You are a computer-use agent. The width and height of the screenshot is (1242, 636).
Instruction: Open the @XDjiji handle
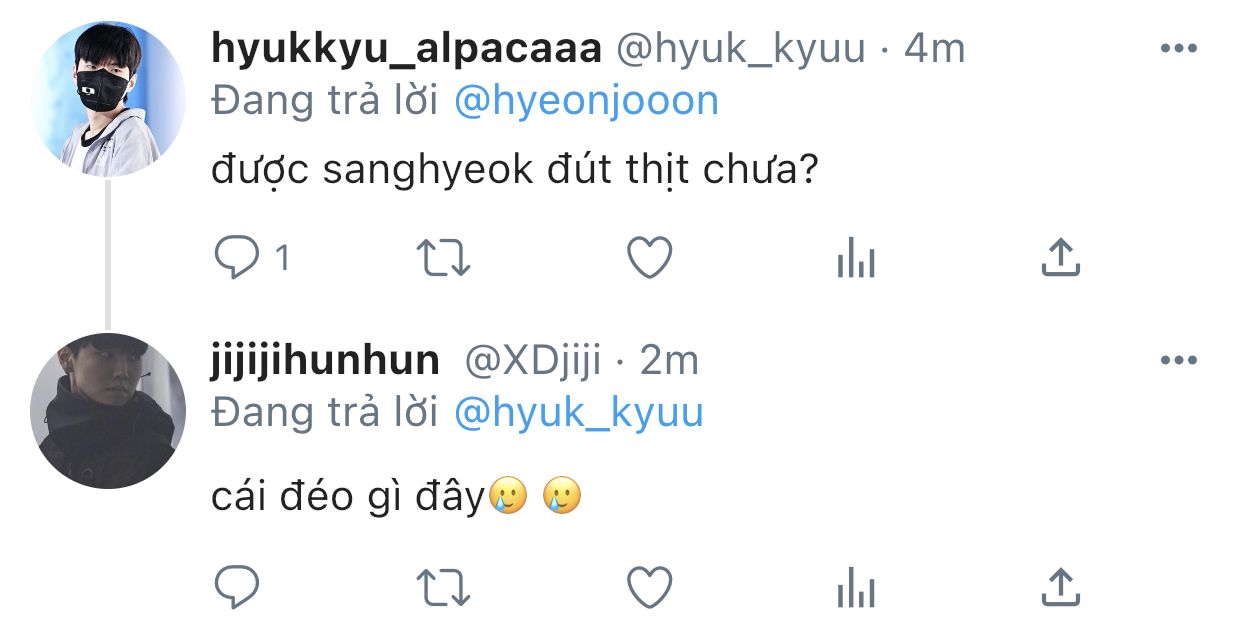pos(532,361)
